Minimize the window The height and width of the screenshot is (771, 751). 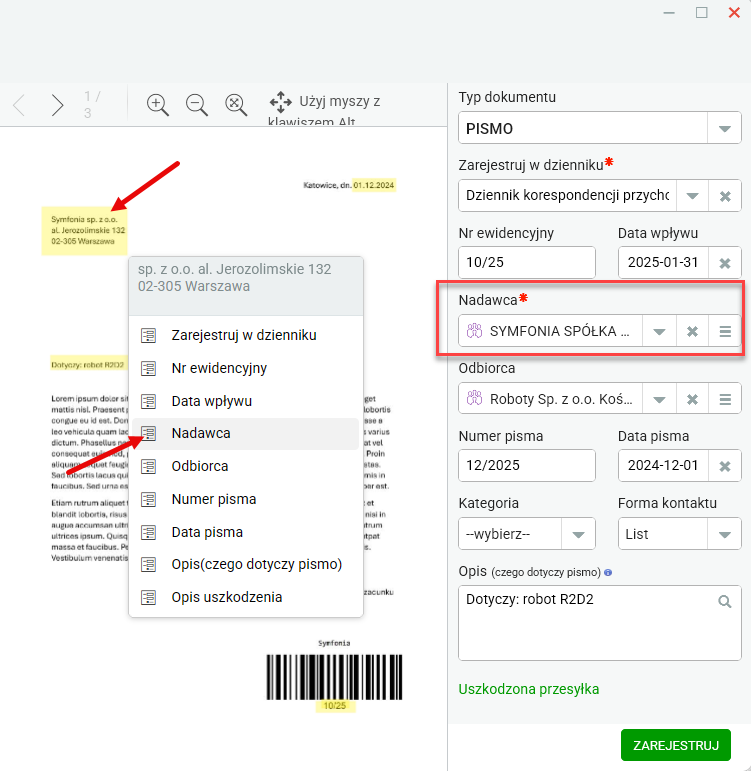[x=669, y=13]
